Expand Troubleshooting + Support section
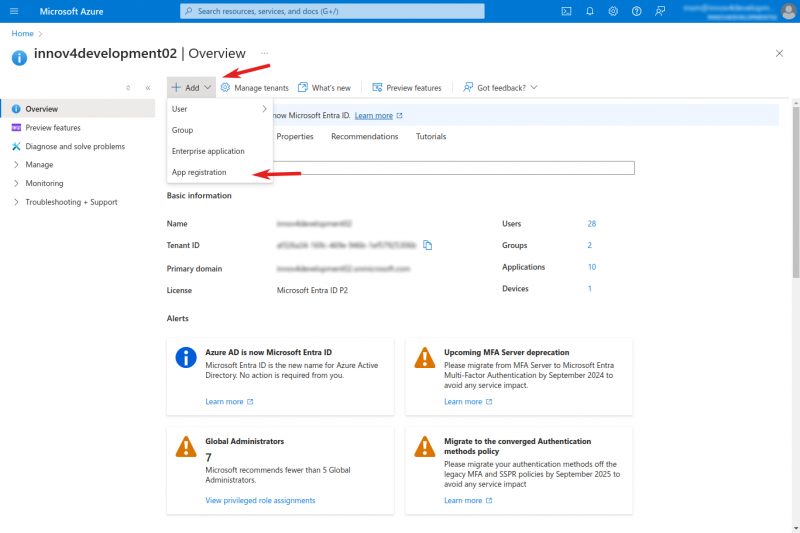800x533 pixels. pos(16,202)
